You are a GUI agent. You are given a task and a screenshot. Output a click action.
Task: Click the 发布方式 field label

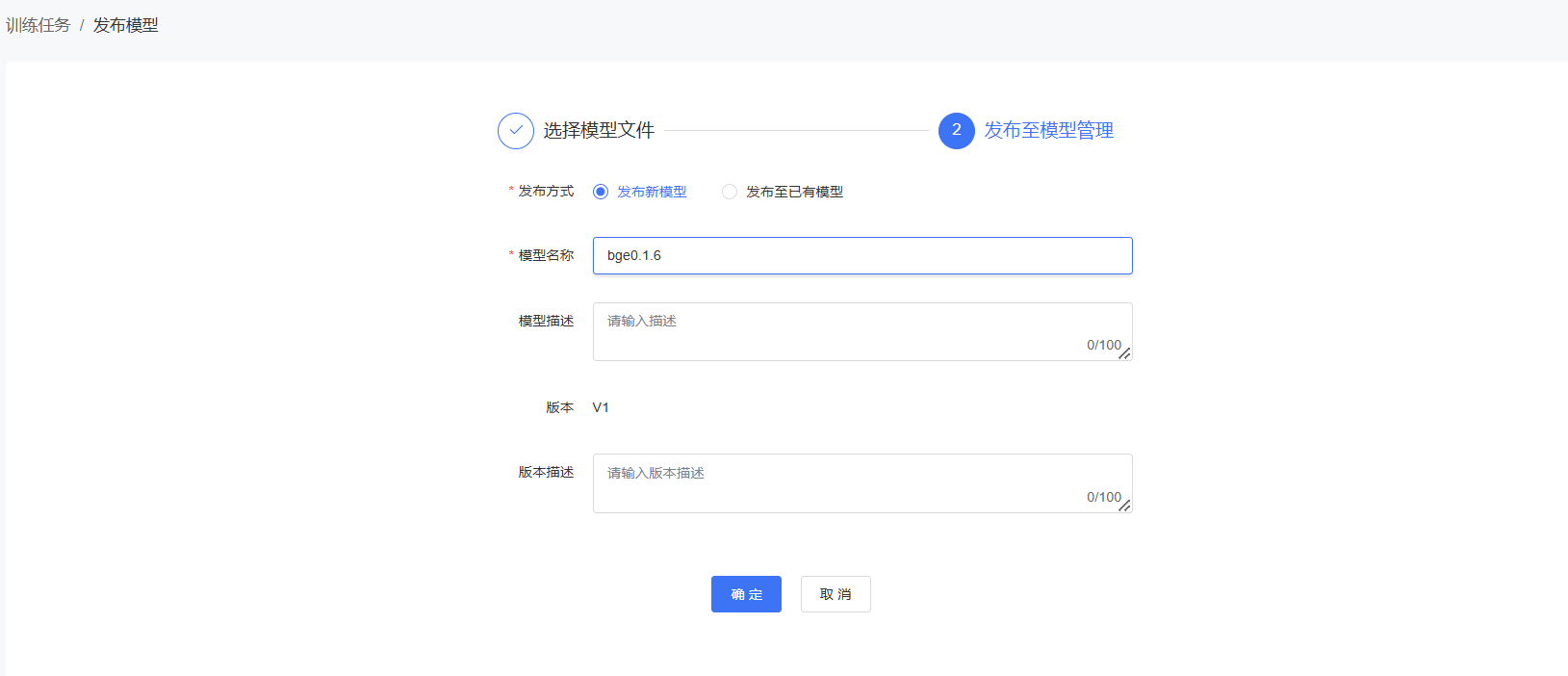(x=546, y=192)
